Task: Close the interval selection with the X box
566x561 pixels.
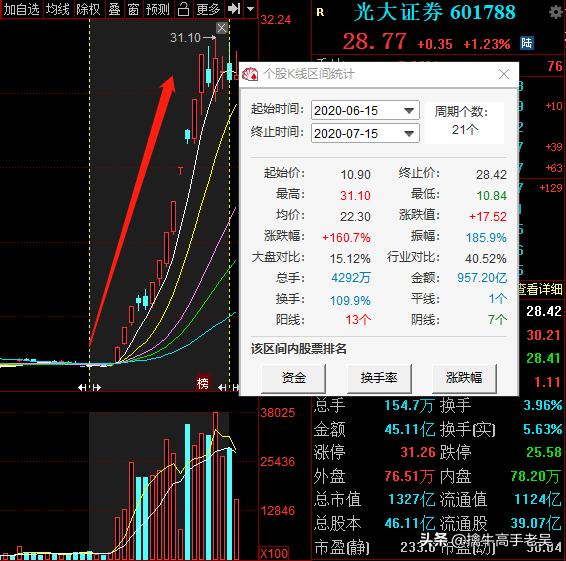Action: click(x=222, y=28)
